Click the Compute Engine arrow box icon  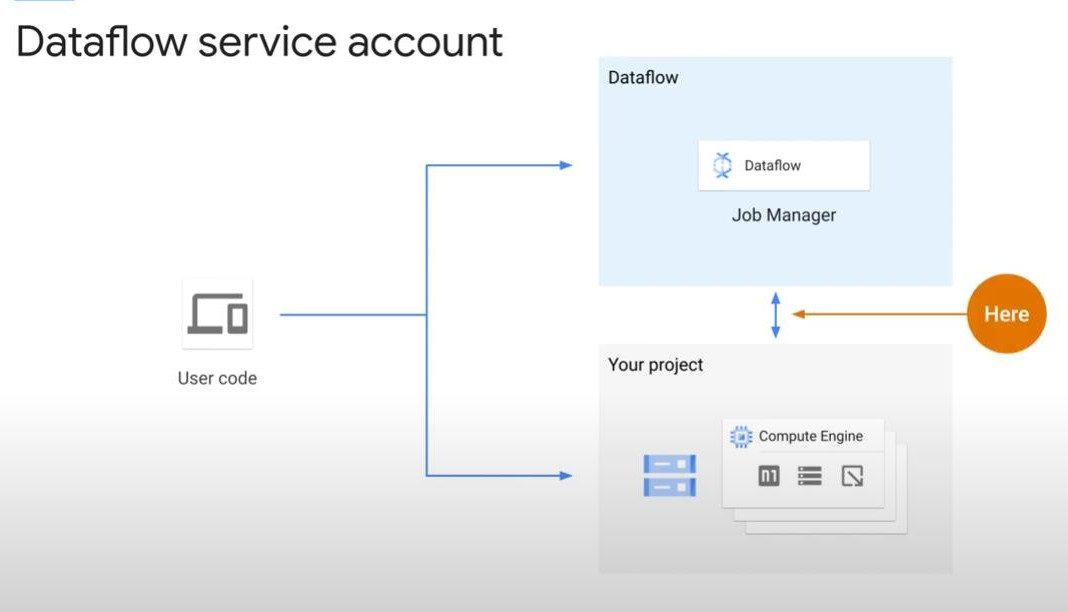click(852, 476)
